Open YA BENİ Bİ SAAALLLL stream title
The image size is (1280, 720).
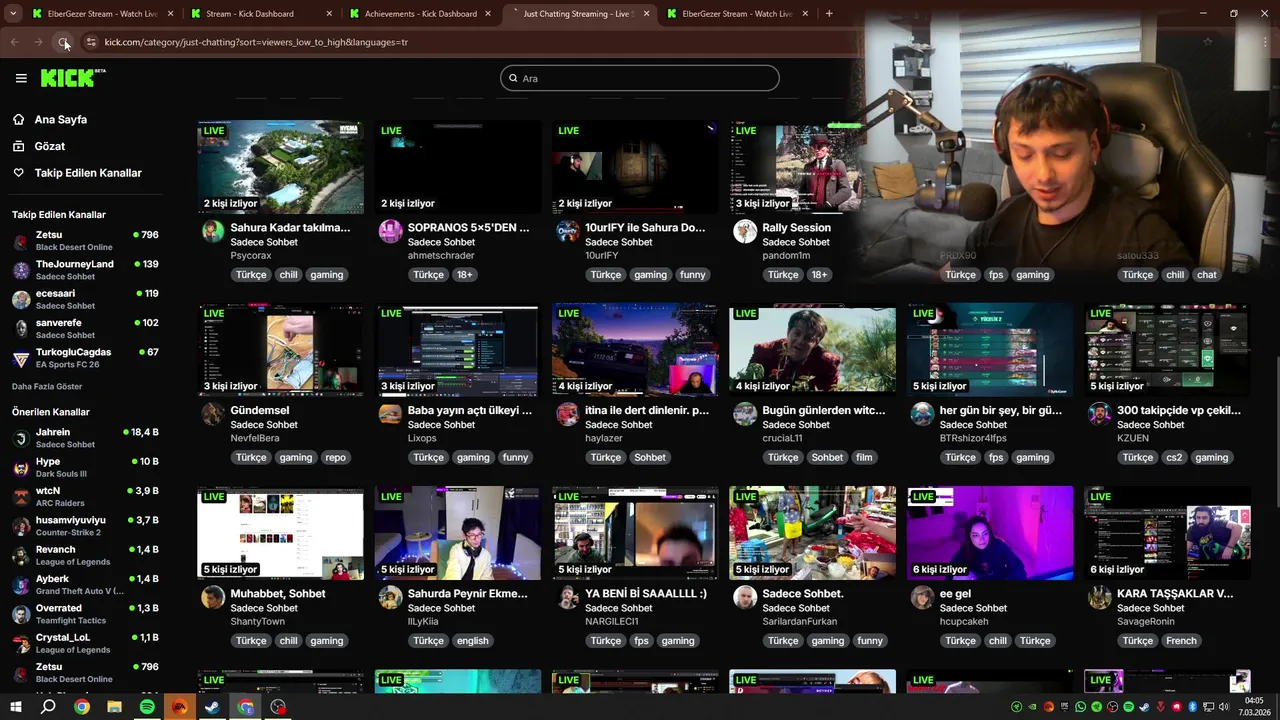646,593
